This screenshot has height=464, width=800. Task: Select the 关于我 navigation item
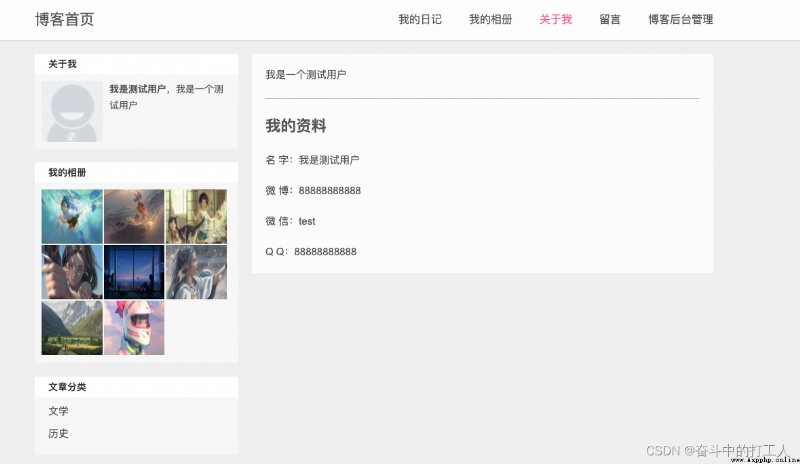pyautogui.click(x=556, y=19)
